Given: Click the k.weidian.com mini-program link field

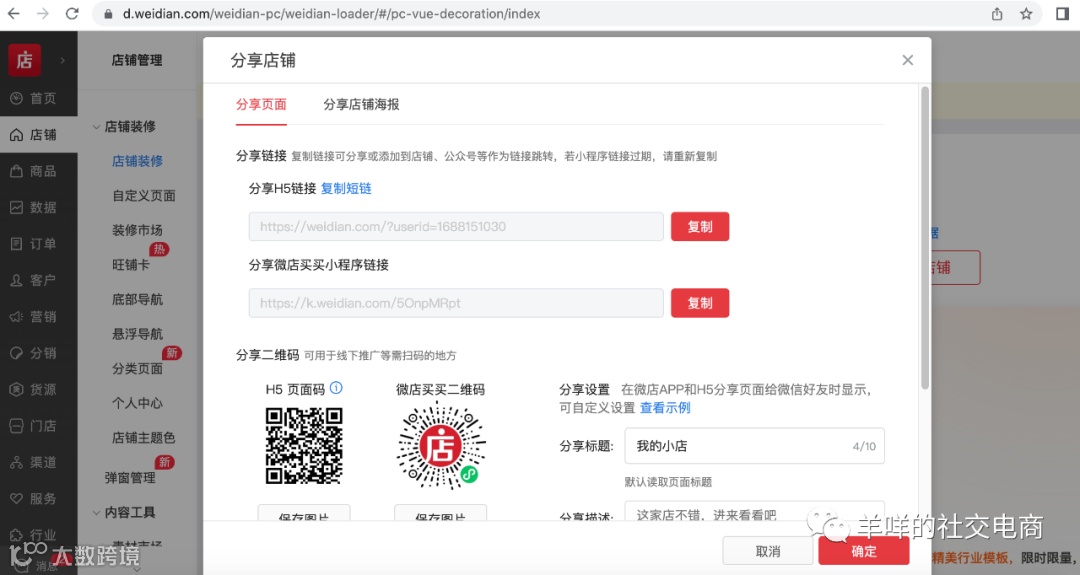Looking at the screenshot, I should pos(456,303).
